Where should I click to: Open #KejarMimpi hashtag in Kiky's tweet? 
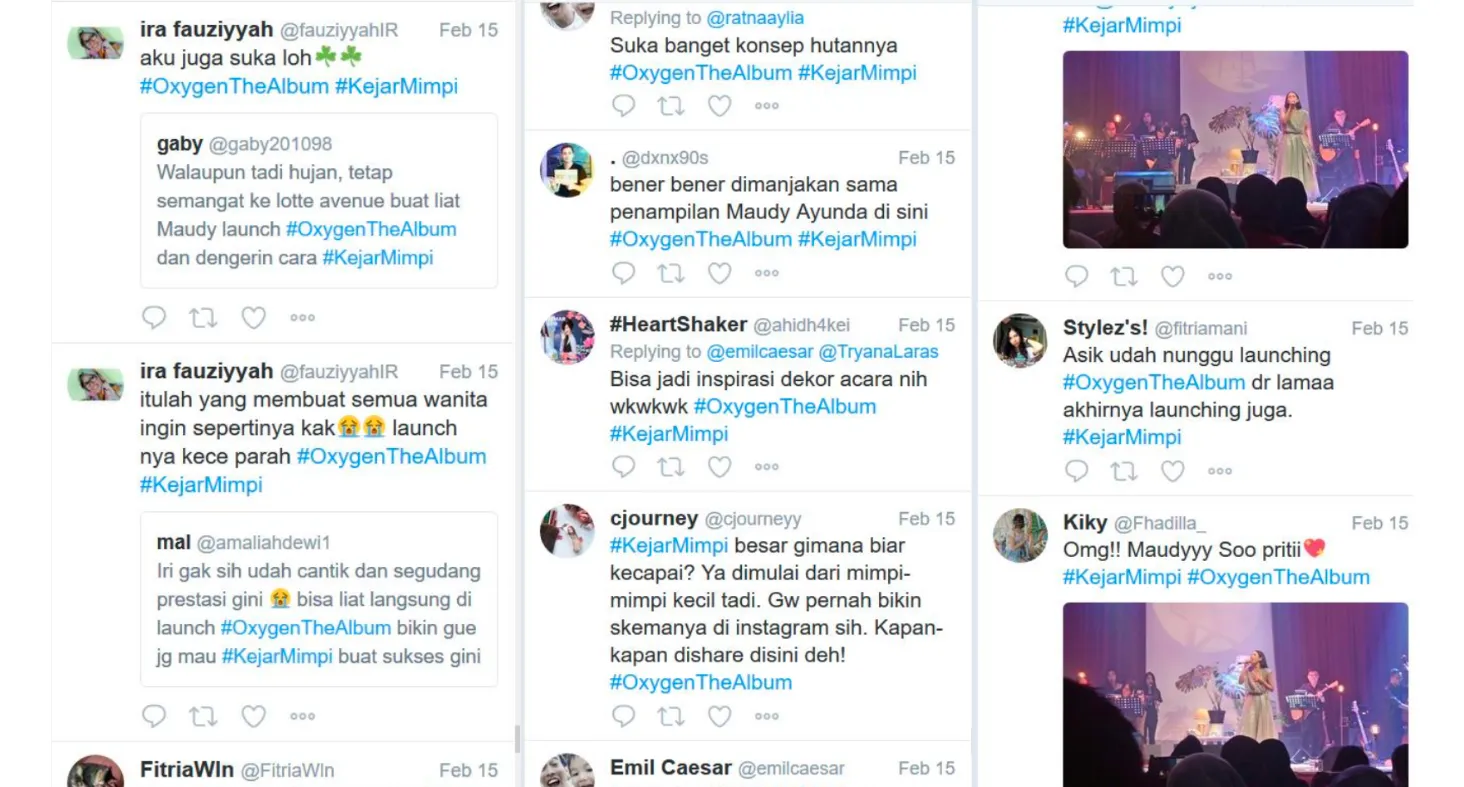point(1122,577)
